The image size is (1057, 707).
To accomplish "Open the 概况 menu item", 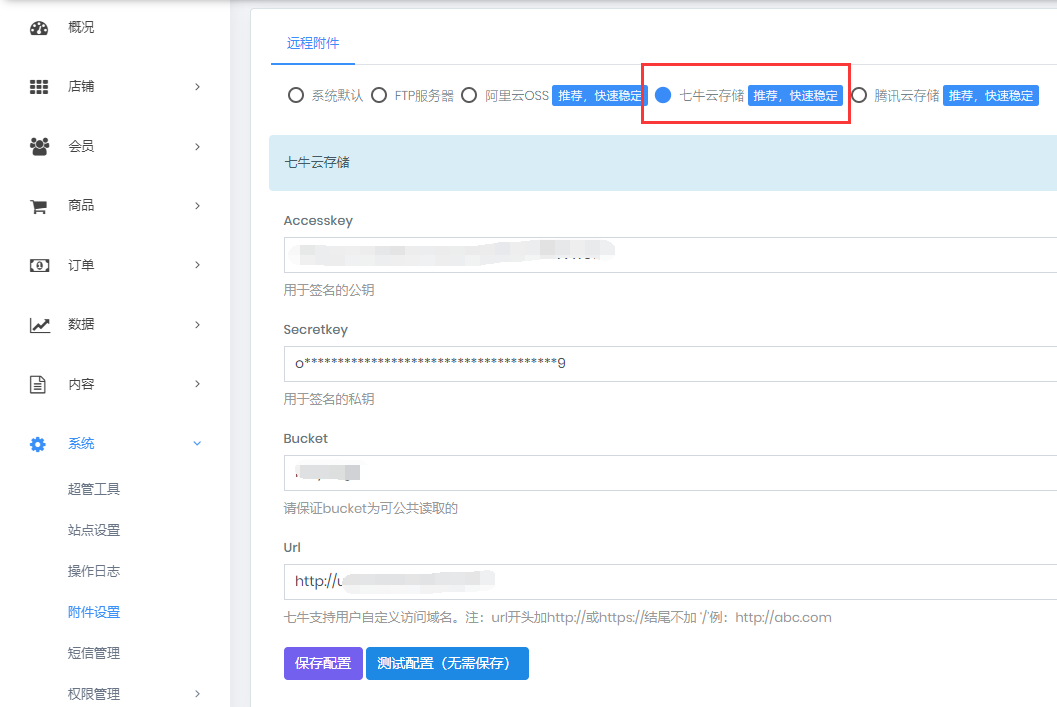I will coord(81,27).
